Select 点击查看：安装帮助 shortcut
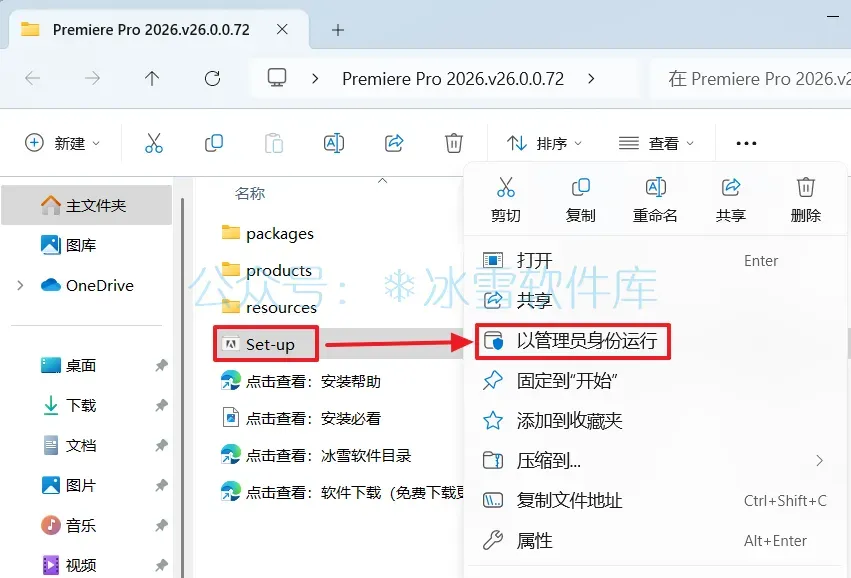Screen dimensions: 851x578 (x=301, y=382)
